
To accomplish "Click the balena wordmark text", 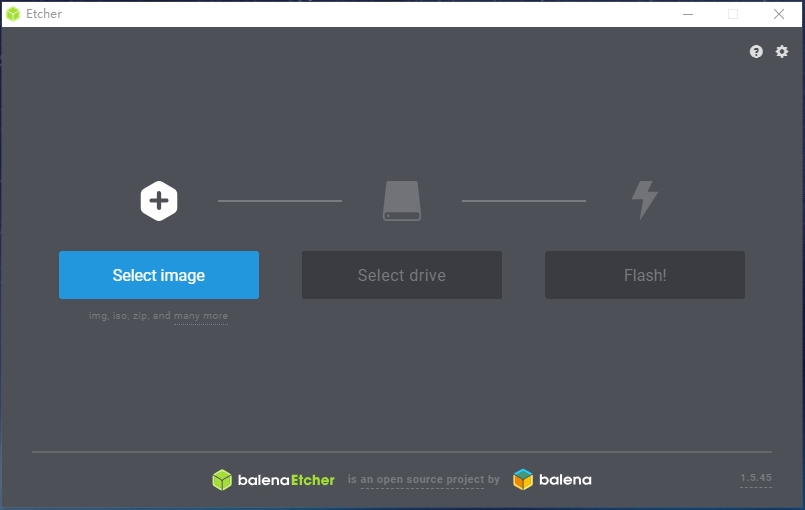I will coord(565,480).
